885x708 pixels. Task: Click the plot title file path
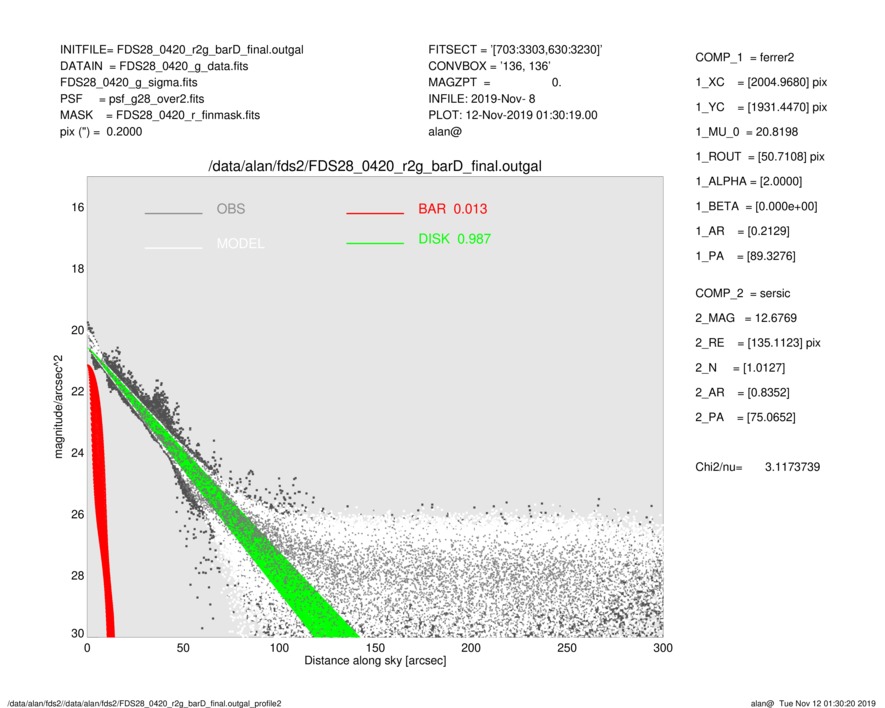[x=375, y=166]
